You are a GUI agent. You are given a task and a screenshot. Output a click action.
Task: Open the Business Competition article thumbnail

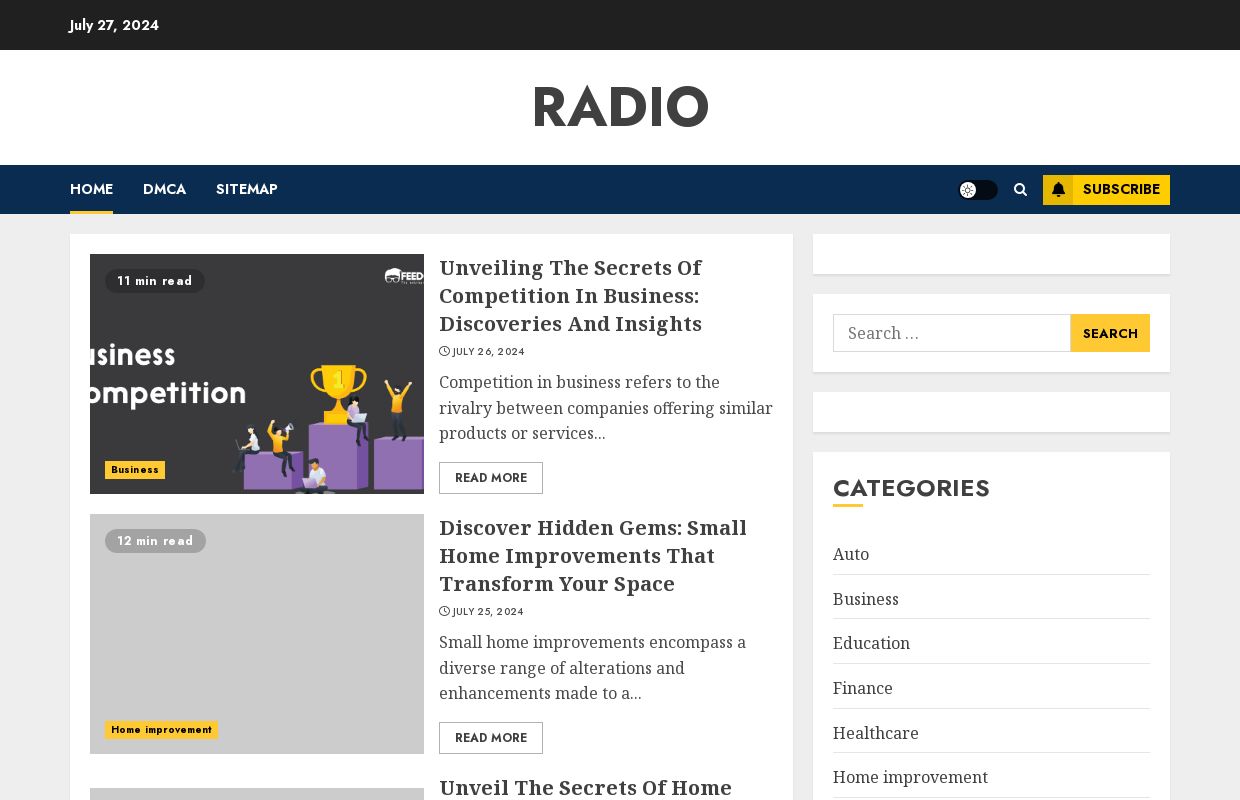tap(257, 374)
